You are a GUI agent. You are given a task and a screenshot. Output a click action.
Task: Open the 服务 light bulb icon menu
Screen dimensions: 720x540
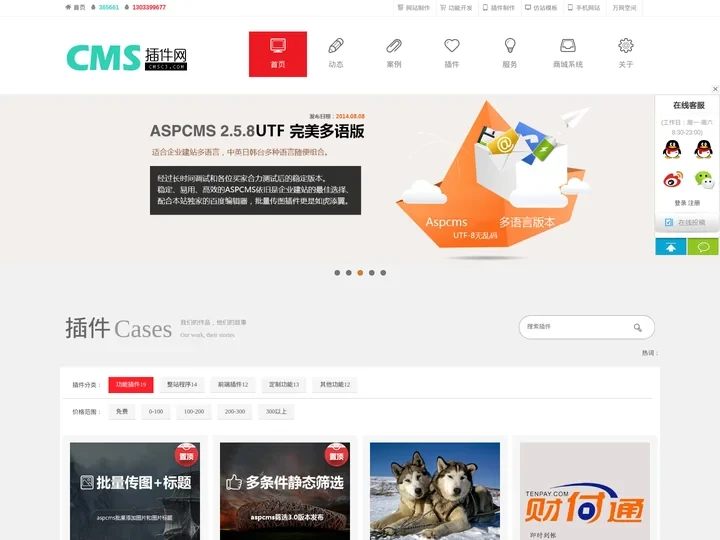(x=510, y=54)
